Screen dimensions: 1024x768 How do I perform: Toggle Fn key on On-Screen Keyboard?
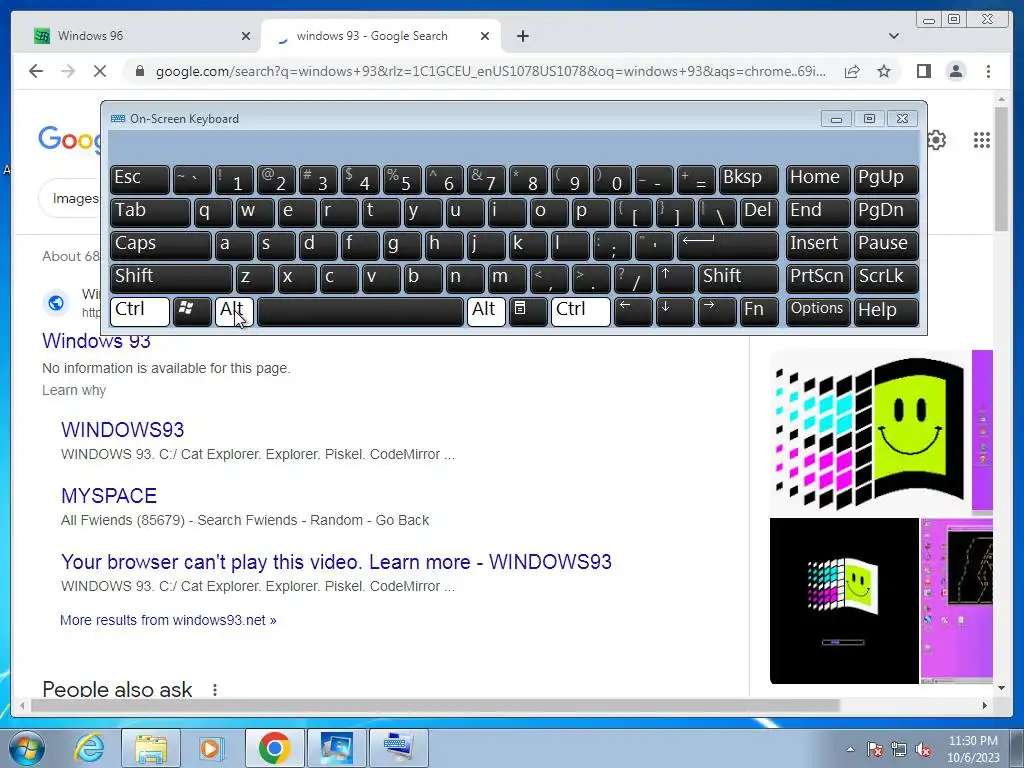click(x=759, y=311)
